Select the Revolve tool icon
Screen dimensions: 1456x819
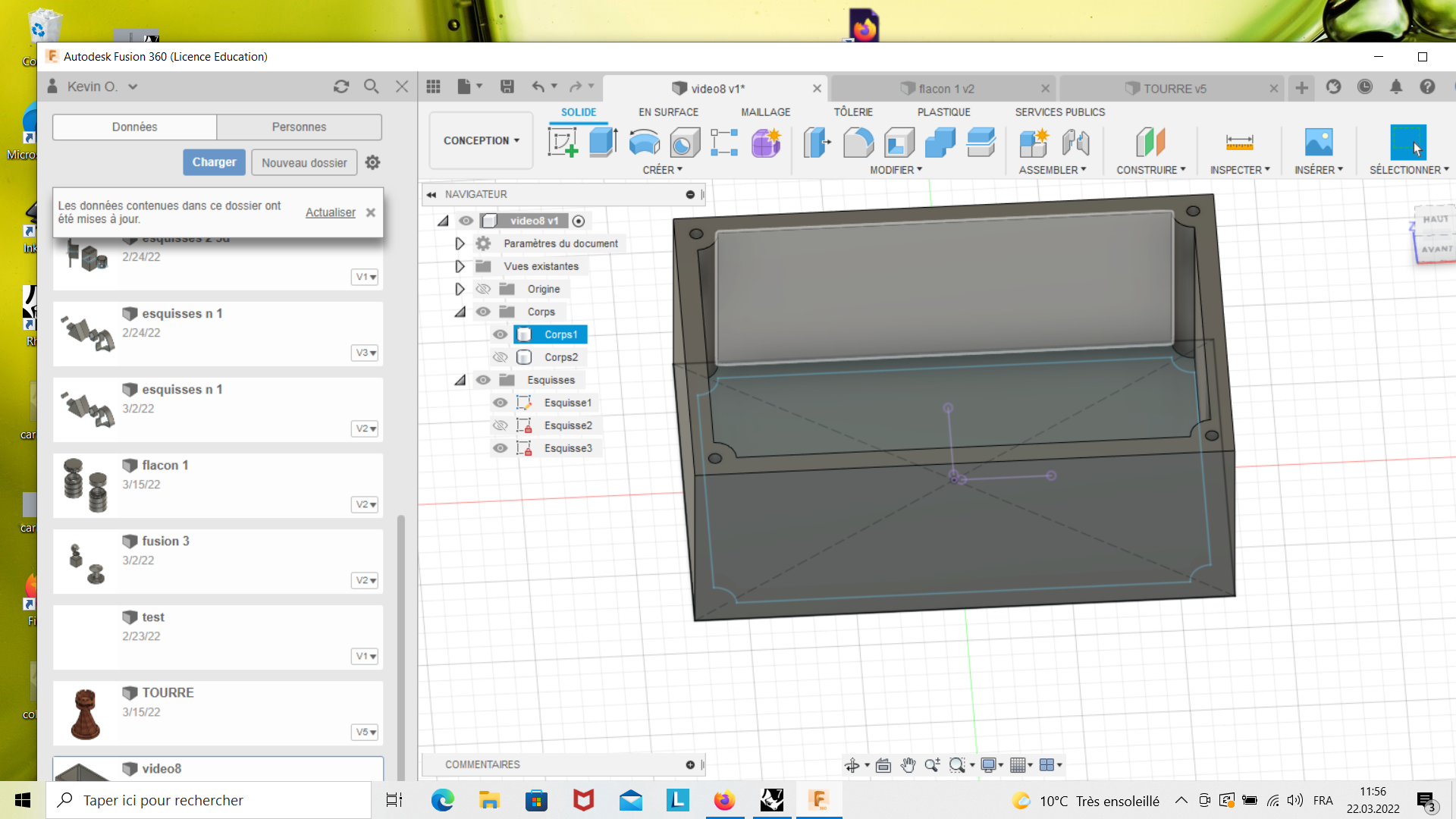pos(644,142)
